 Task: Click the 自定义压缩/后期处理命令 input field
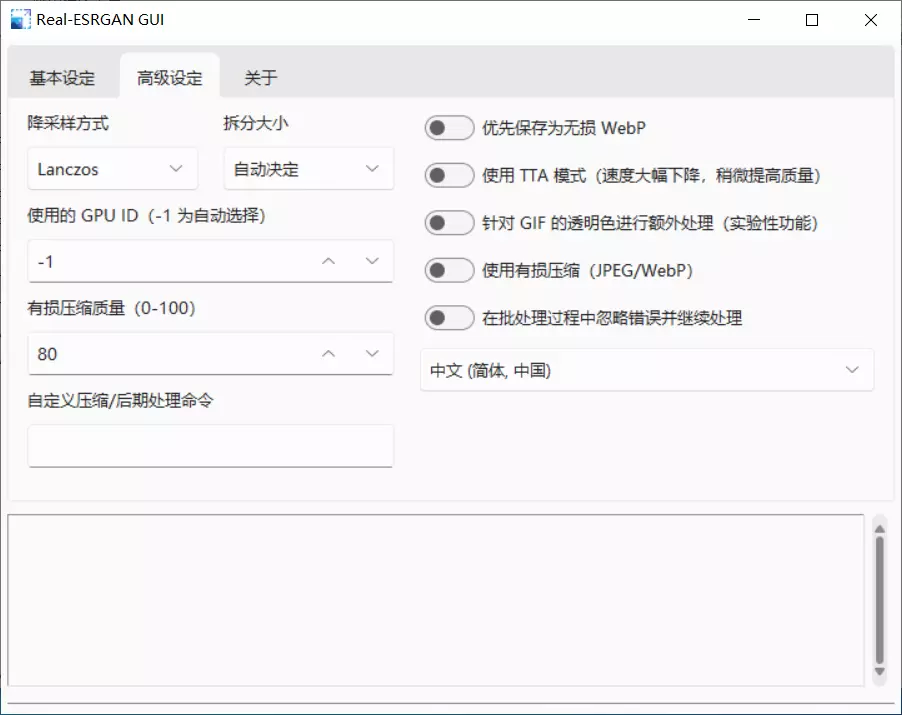pos(210,445)
